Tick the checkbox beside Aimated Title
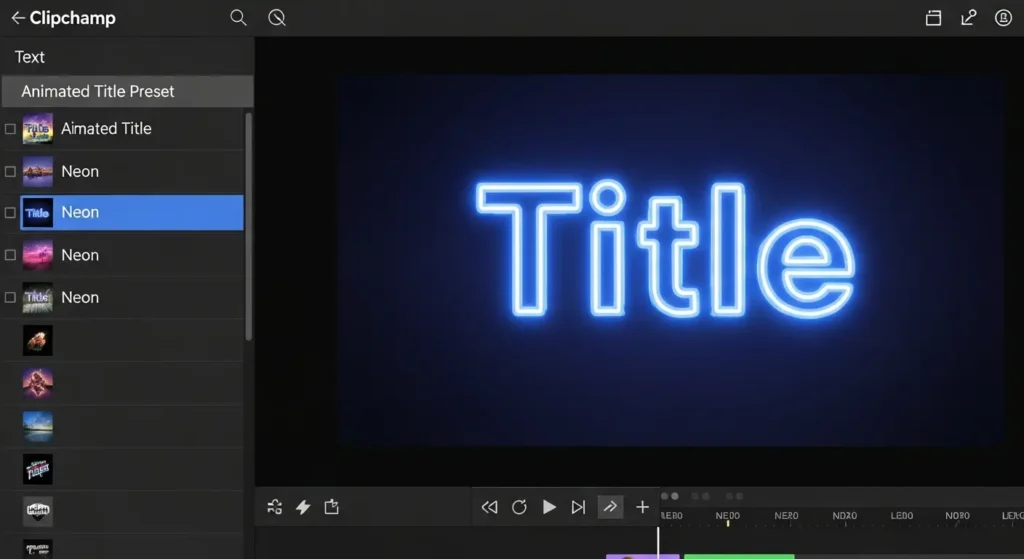The height and width of the screenshot is (559, 1024). pos(11,129)
